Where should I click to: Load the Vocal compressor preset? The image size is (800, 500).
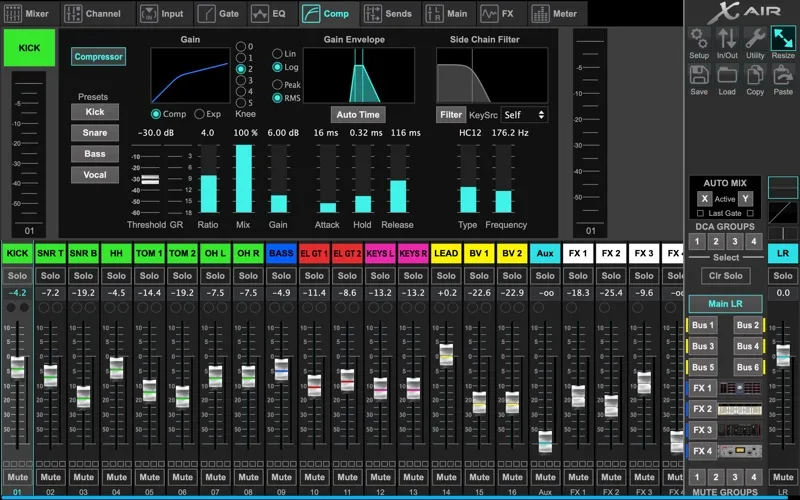pyautogui.click(x=95, y=174)
